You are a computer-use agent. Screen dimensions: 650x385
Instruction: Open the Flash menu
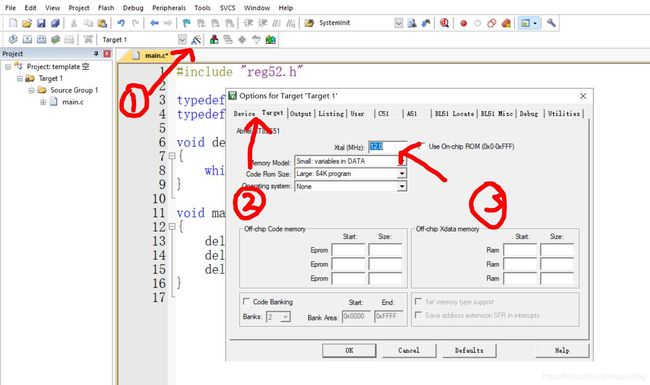[x=106, y=7]
